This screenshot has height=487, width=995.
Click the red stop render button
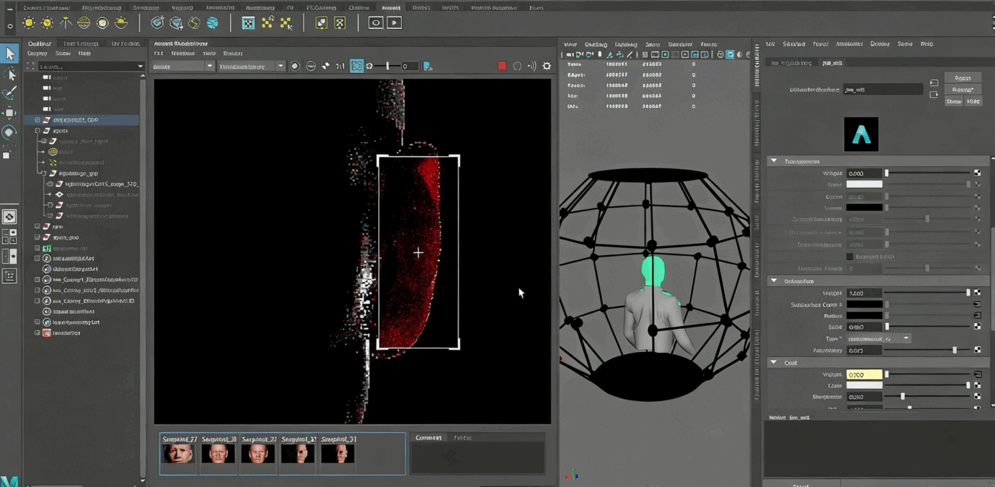502,66
